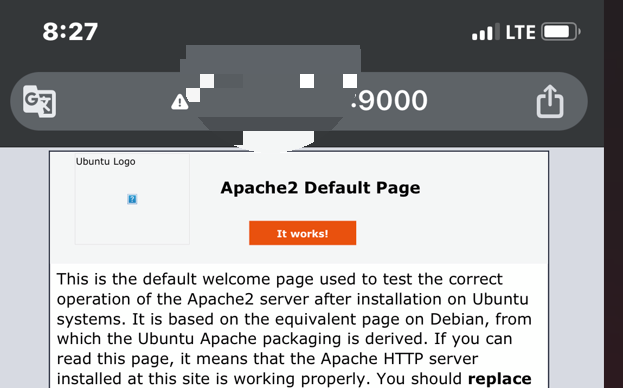Select the "Apache2 Default Page" heading
623x388 pixels.
point(320,187)
